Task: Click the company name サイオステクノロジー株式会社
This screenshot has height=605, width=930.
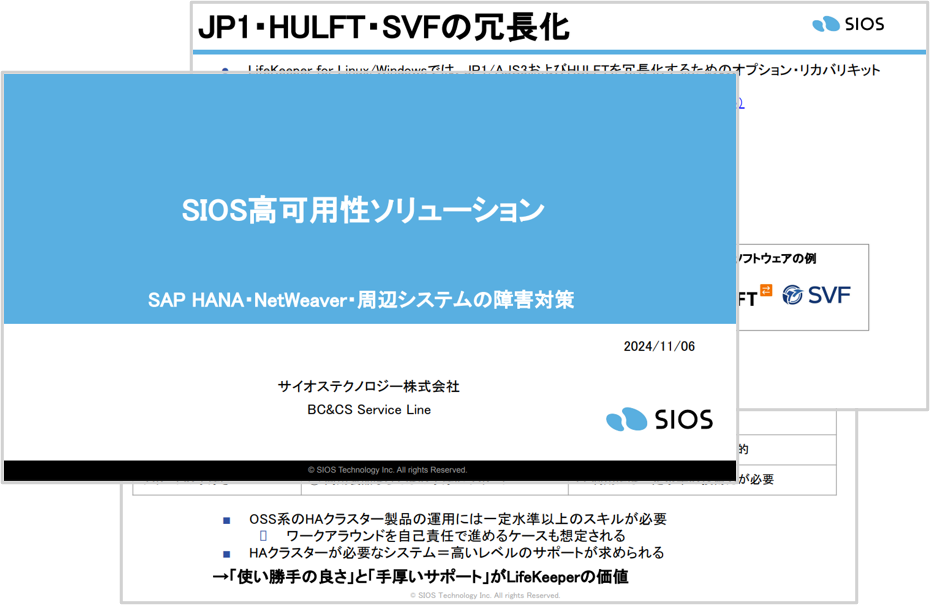Action: [369, 387]
